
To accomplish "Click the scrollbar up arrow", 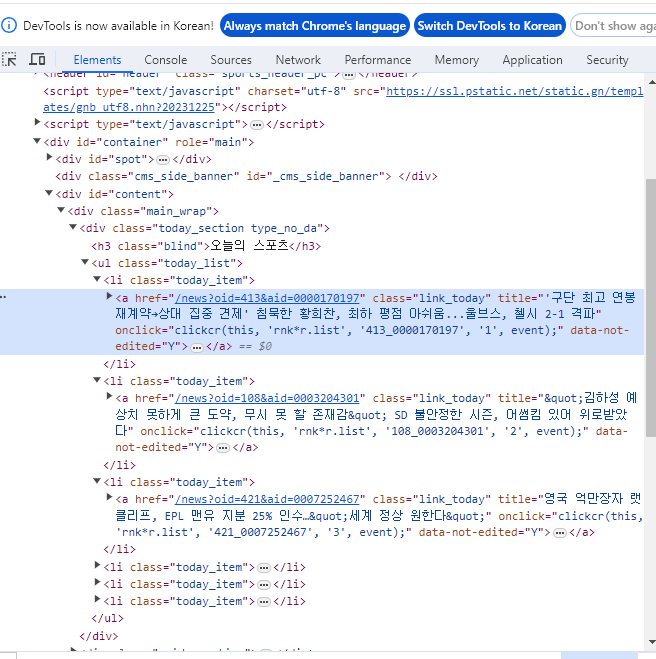I will [x=652, y=82].
